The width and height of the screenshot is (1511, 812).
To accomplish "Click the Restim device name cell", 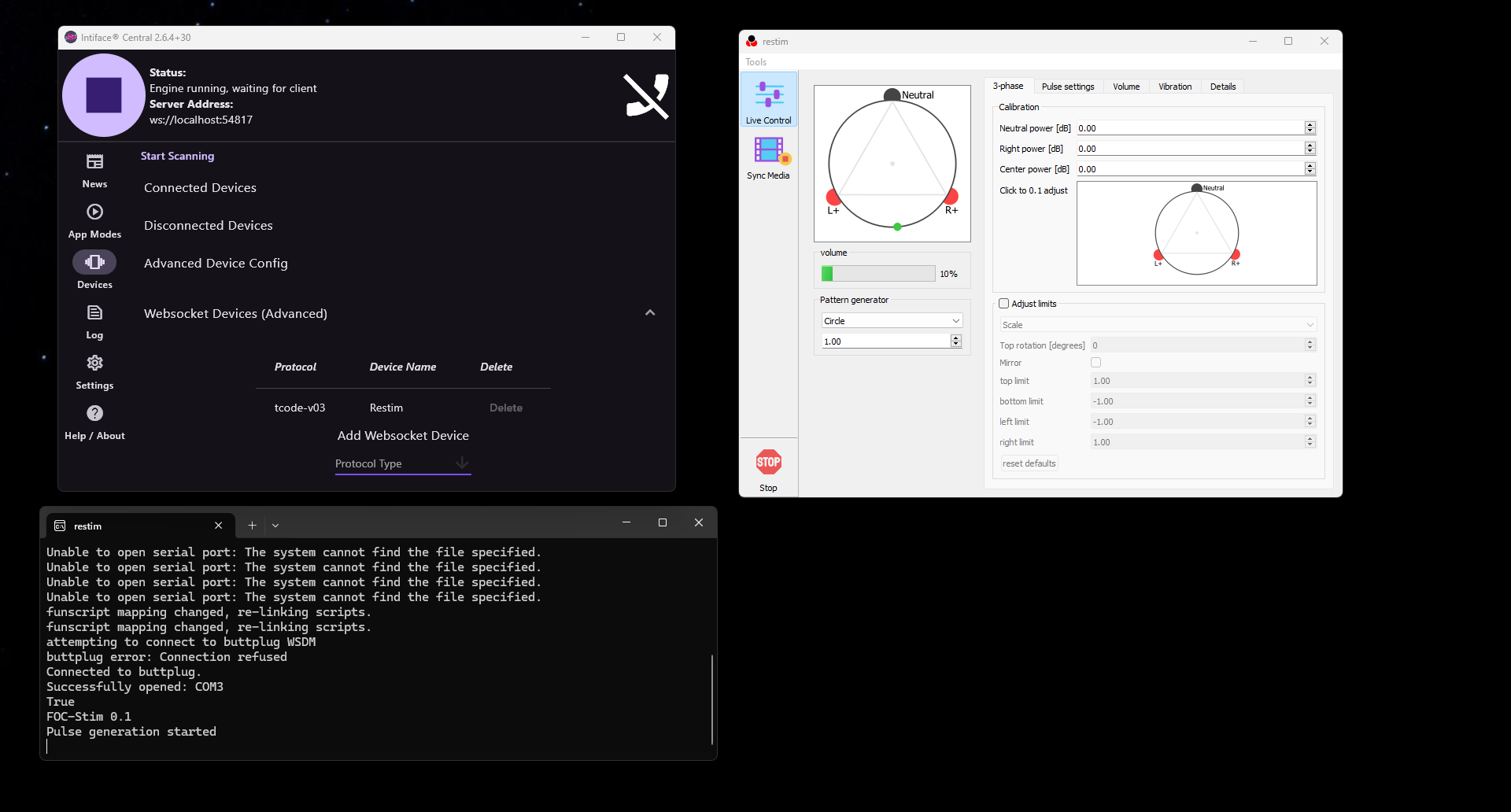I will 386,408.
